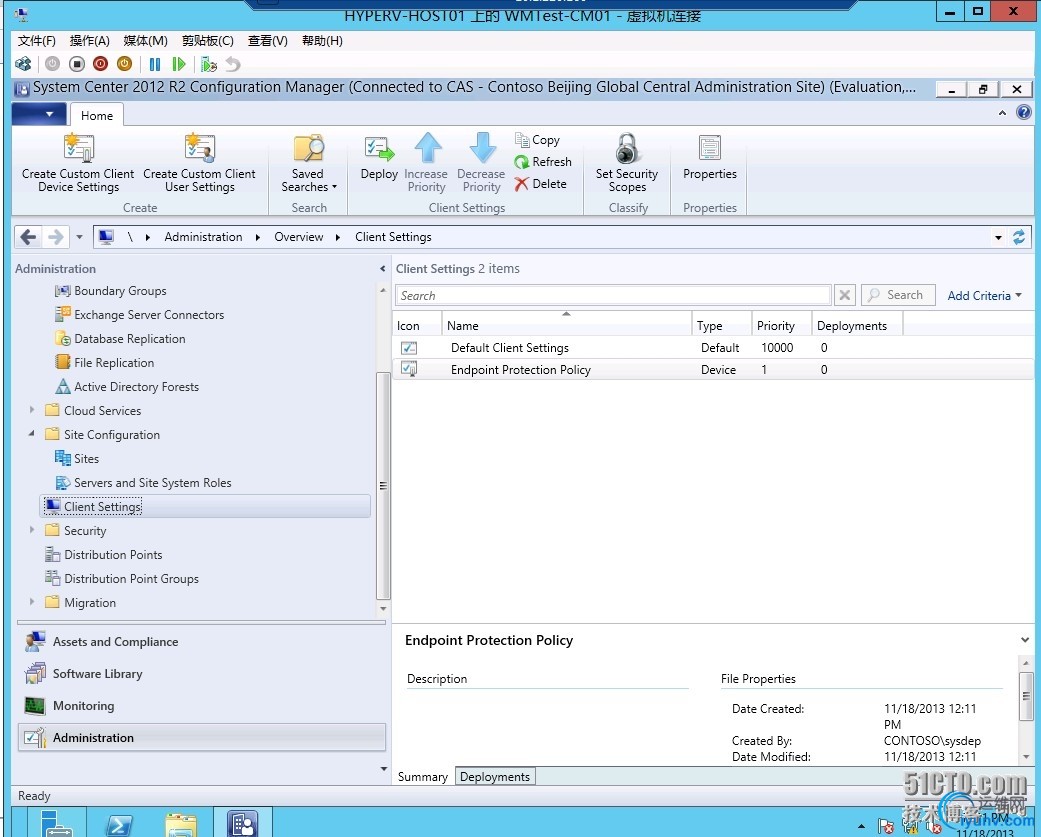The height and width of the screenshot is (837, 1041).
Task: Collapse the ribbon with the caret
Action: 1002,114
